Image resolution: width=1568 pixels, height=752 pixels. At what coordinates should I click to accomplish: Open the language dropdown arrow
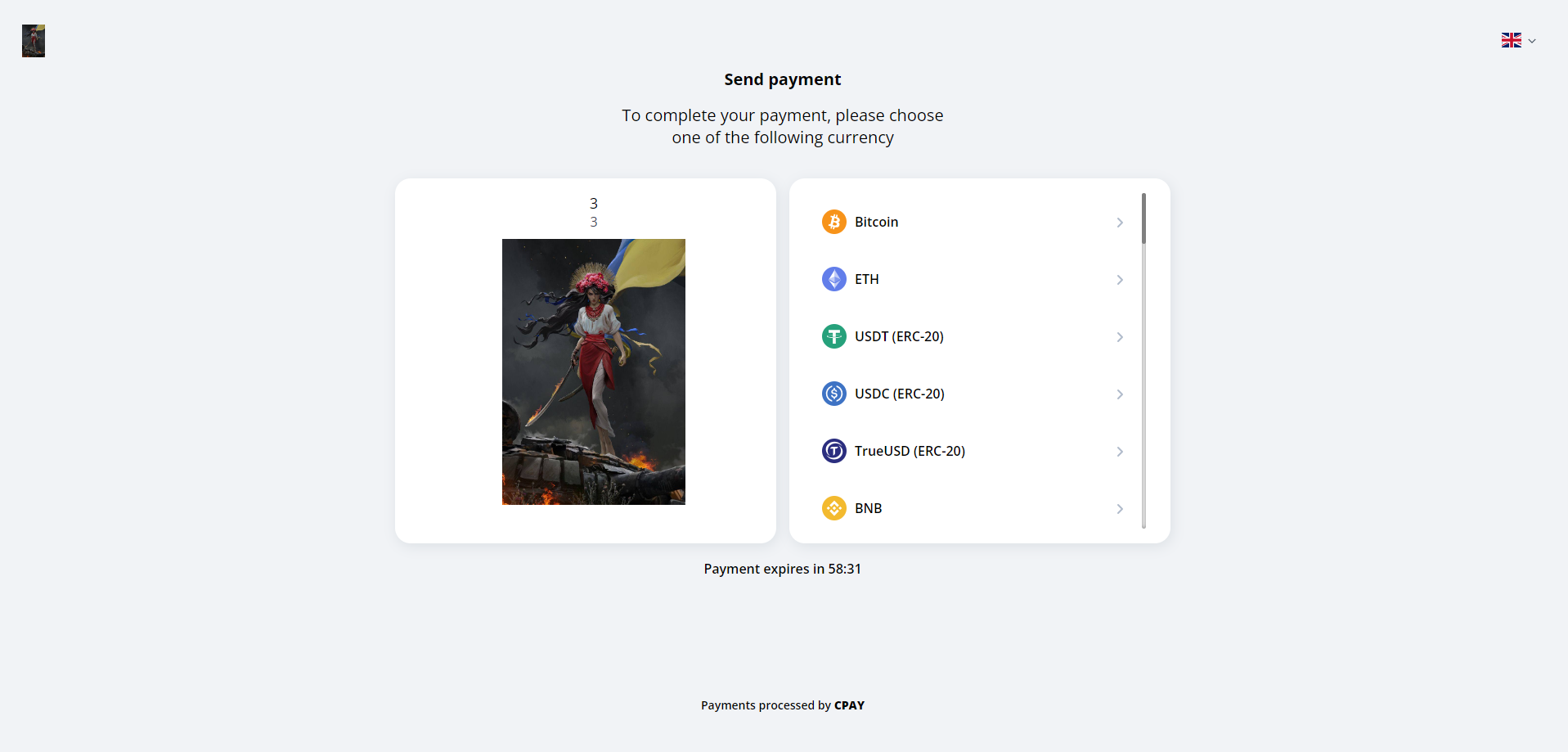tap(1532, 41)
